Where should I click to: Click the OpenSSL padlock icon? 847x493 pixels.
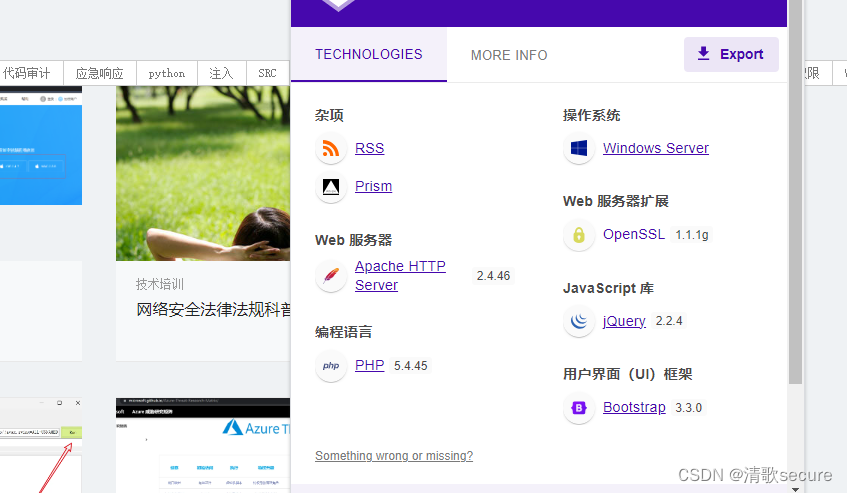click(579, 235)
